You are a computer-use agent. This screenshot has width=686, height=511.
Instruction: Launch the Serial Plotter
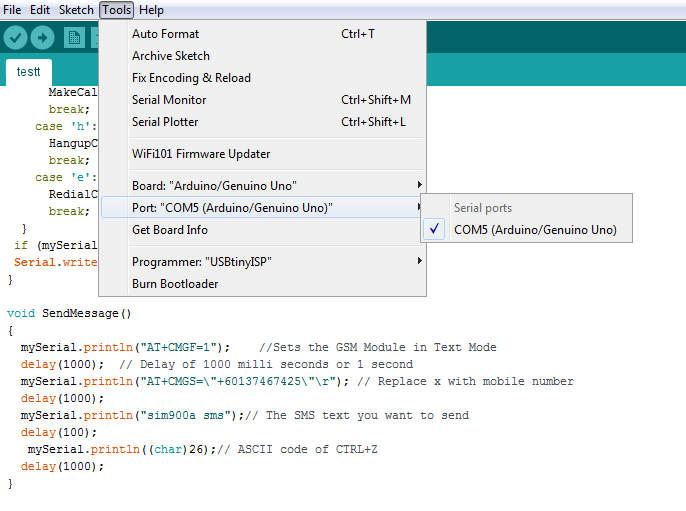[x=165, y=122]
